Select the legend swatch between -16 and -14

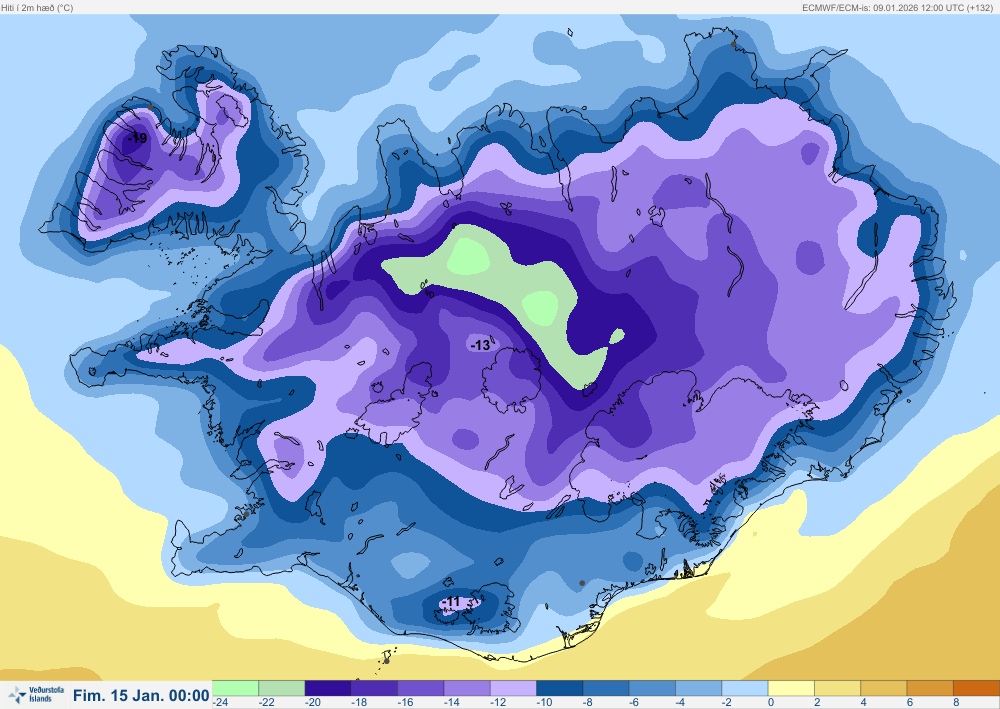(420, 688)
